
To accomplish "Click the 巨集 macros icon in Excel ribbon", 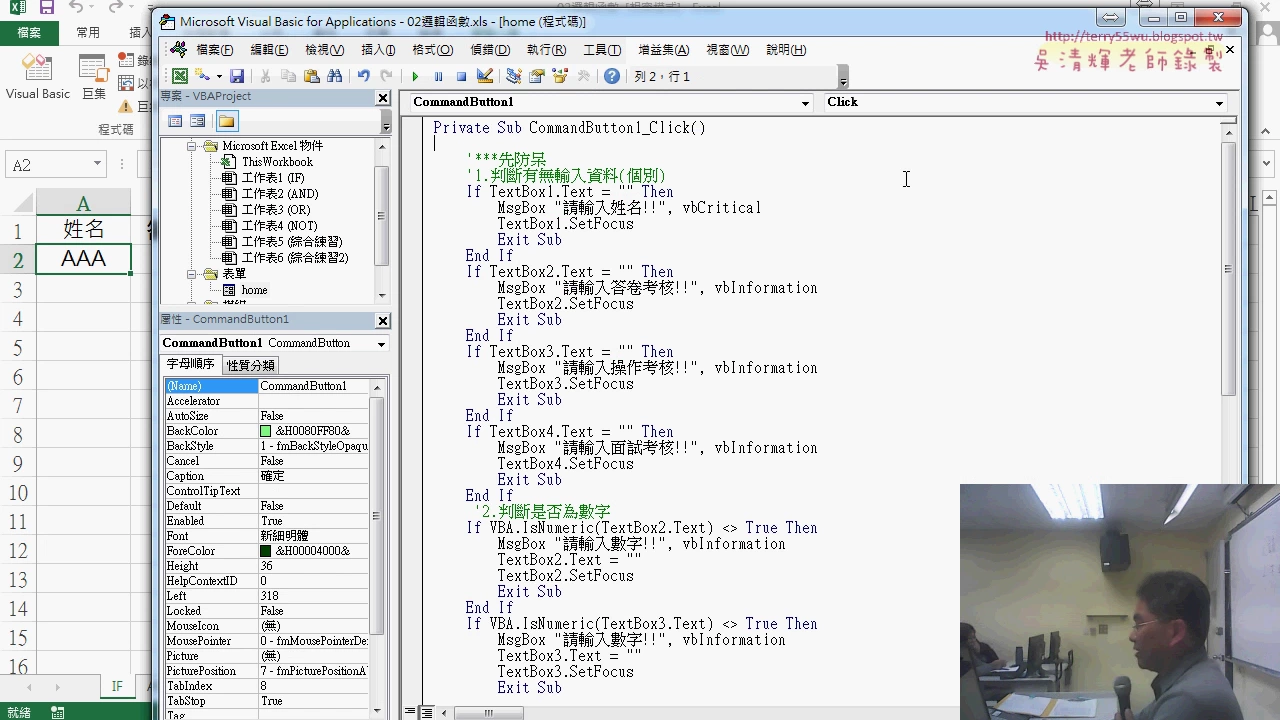I will (94, 75).
